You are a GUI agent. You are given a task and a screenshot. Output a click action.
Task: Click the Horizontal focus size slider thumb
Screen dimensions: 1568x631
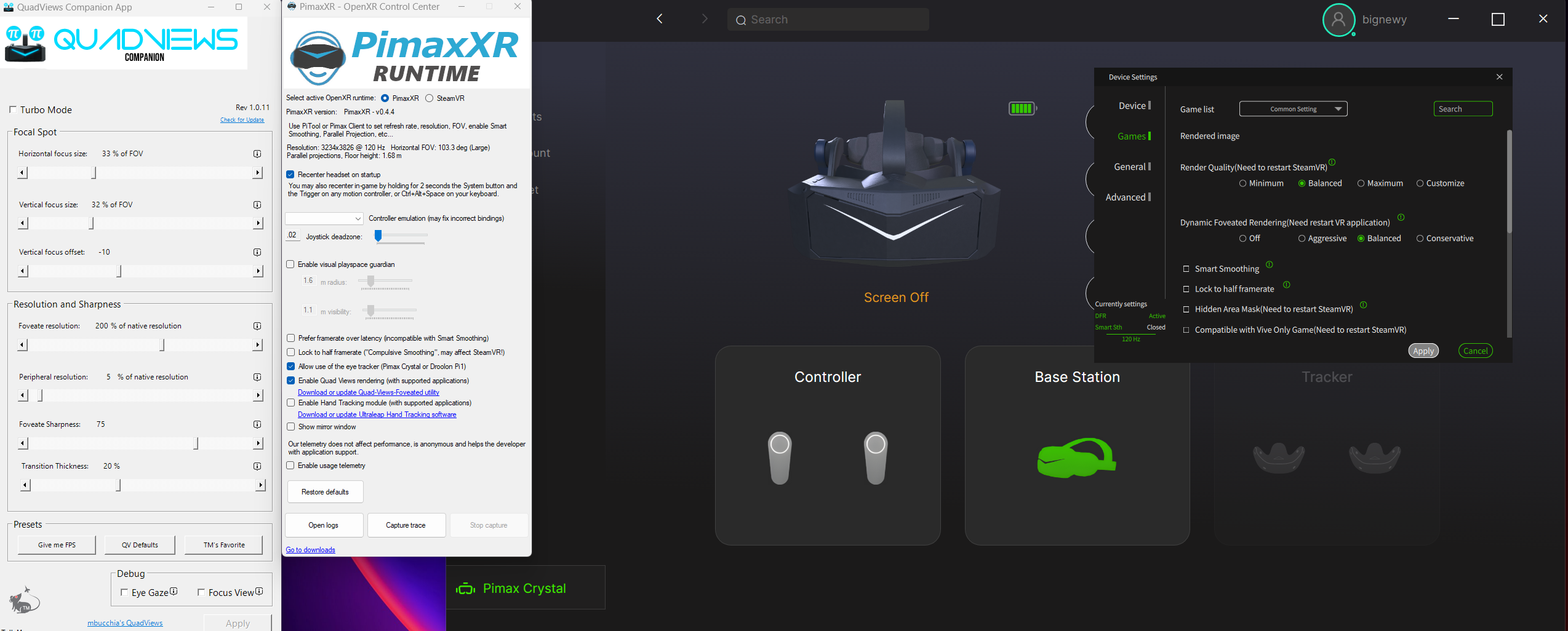(94, 173)
